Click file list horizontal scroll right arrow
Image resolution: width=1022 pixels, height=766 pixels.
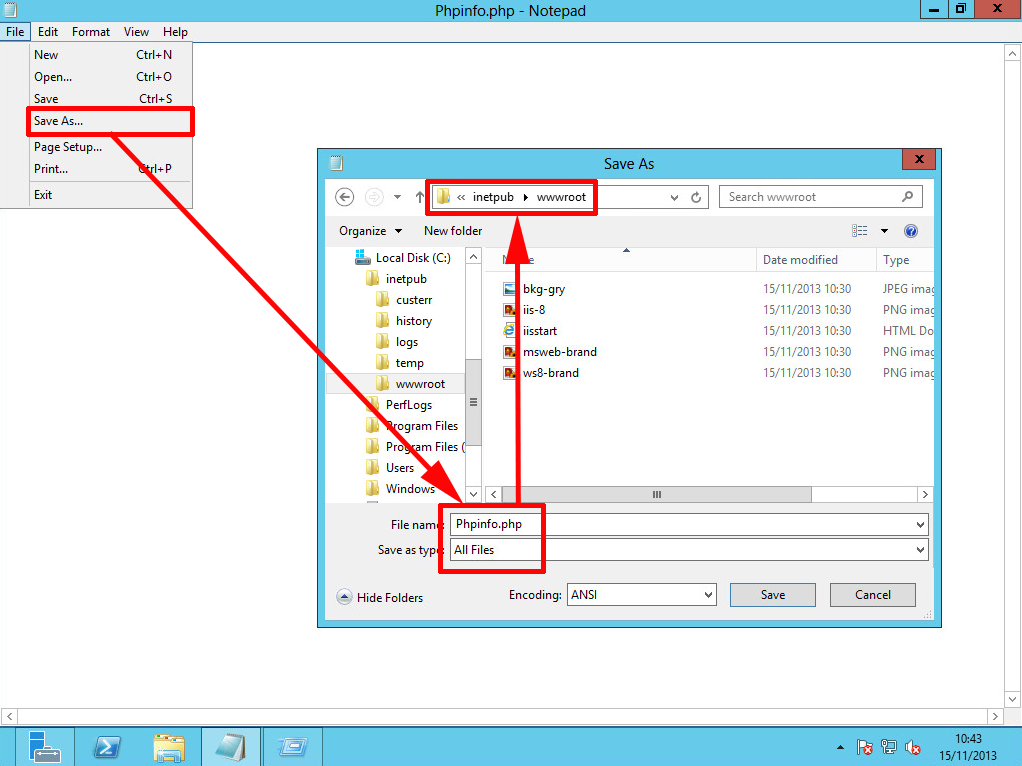[x=925, y=494]
